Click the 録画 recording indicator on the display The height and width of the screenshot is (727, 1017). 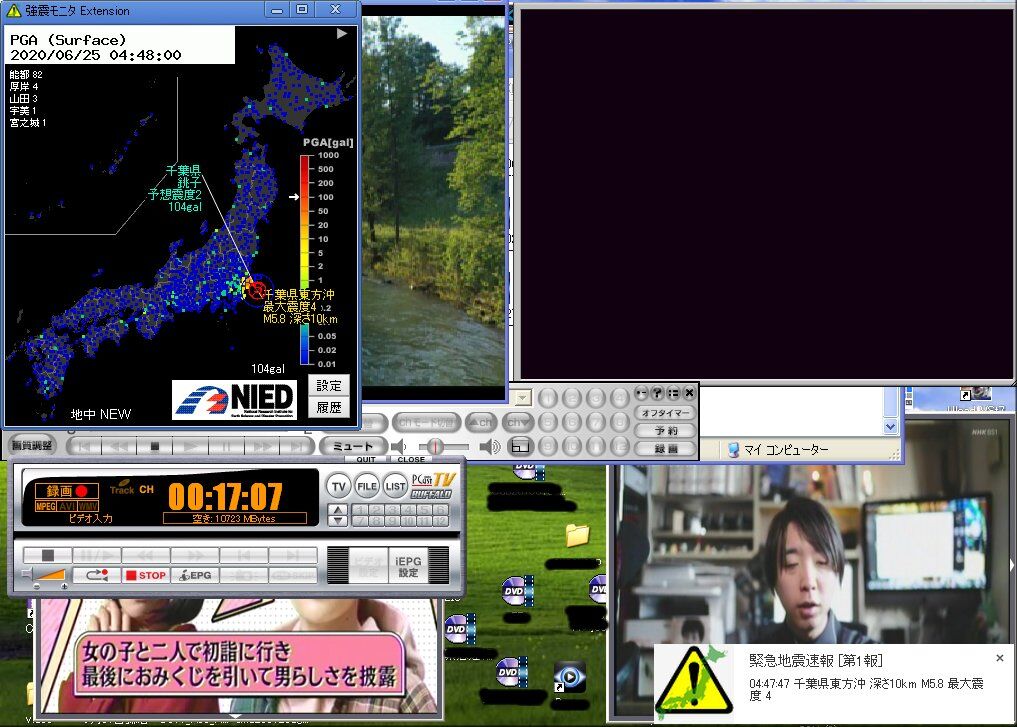pyautogui.click(x=67, y=491)
